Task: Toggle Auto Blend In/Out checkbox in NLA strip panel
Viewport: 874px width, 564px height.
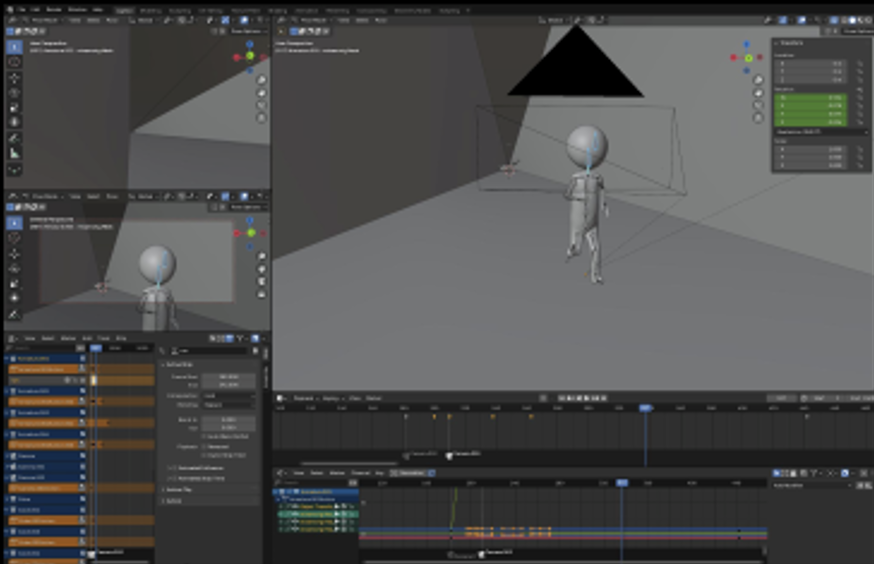Action: coord(204,436)
